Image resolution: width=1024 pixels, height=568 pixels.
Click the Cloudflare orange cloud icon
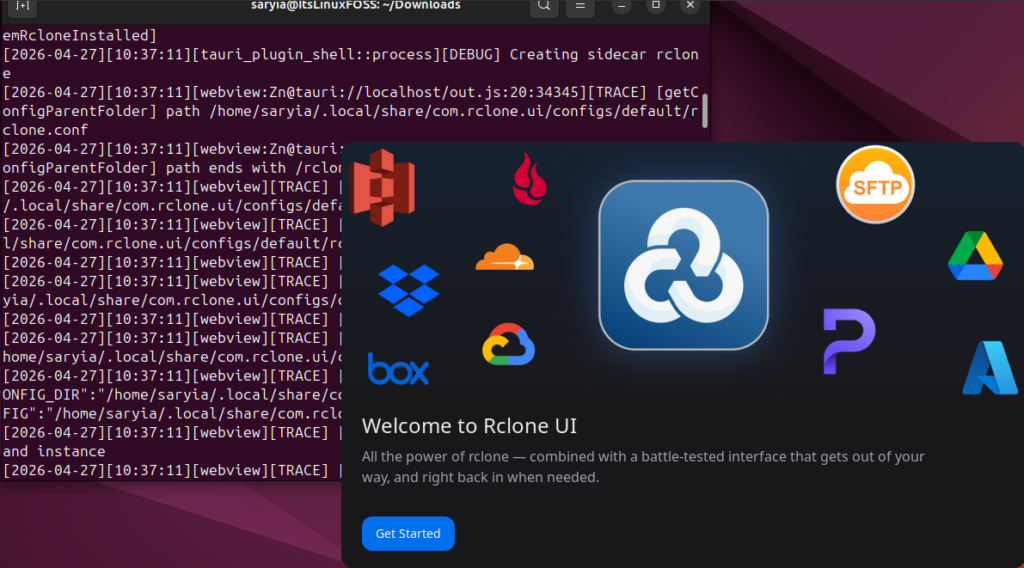coord(505,257)
